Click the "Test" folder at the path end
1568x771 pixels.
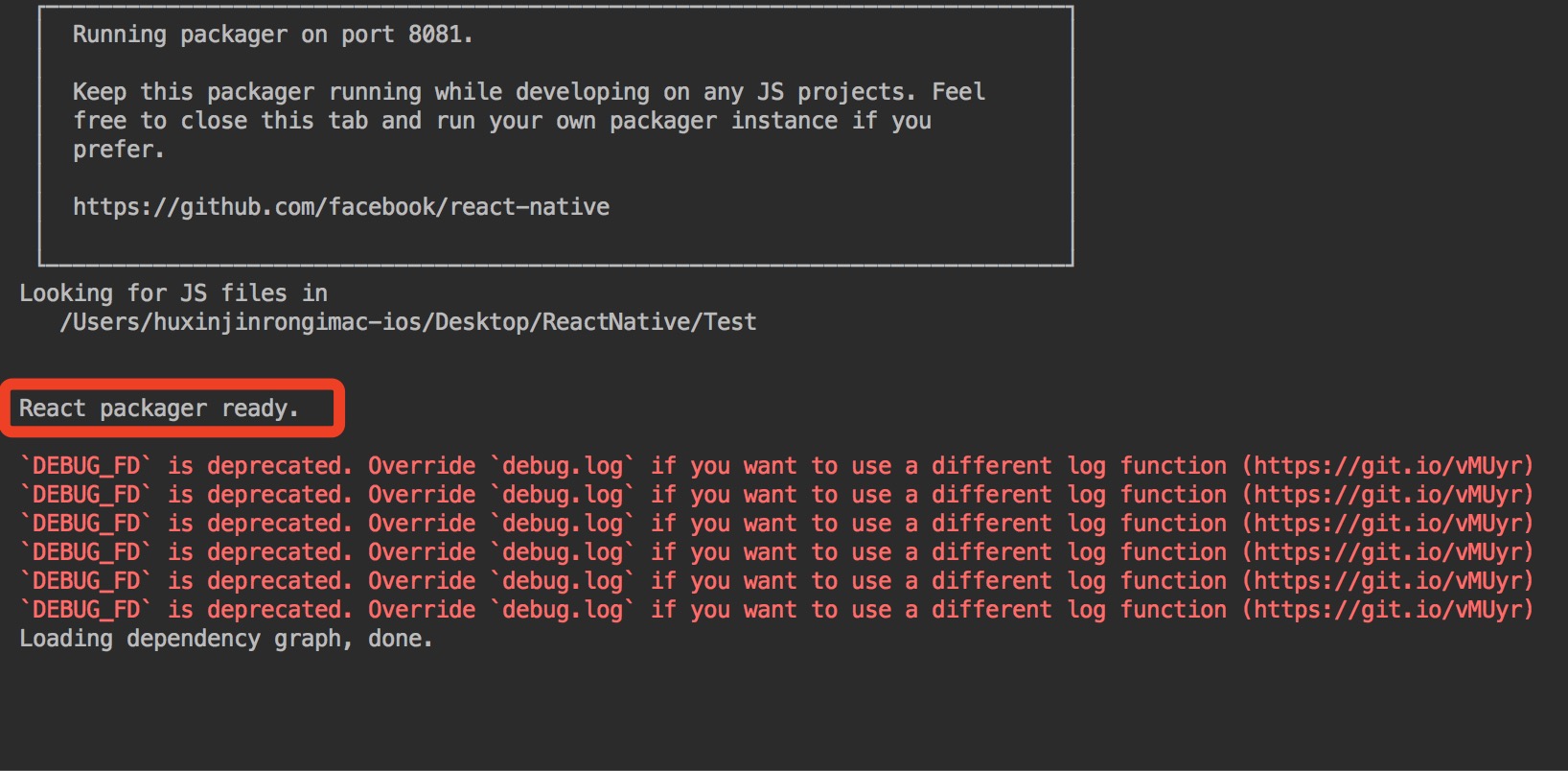click(730, 322)
